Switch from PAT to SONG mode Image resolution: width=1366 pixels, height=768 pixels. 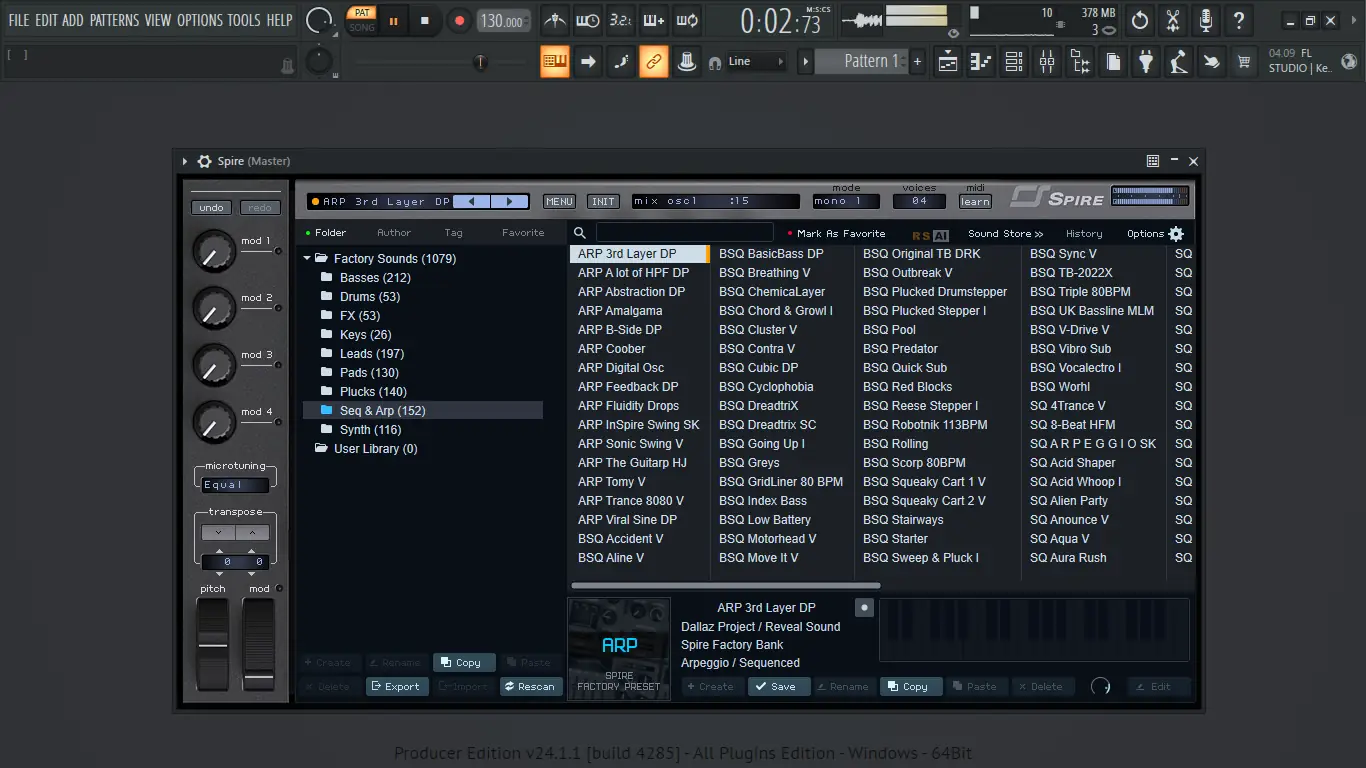pyautogui.click(x=361, y=27)
